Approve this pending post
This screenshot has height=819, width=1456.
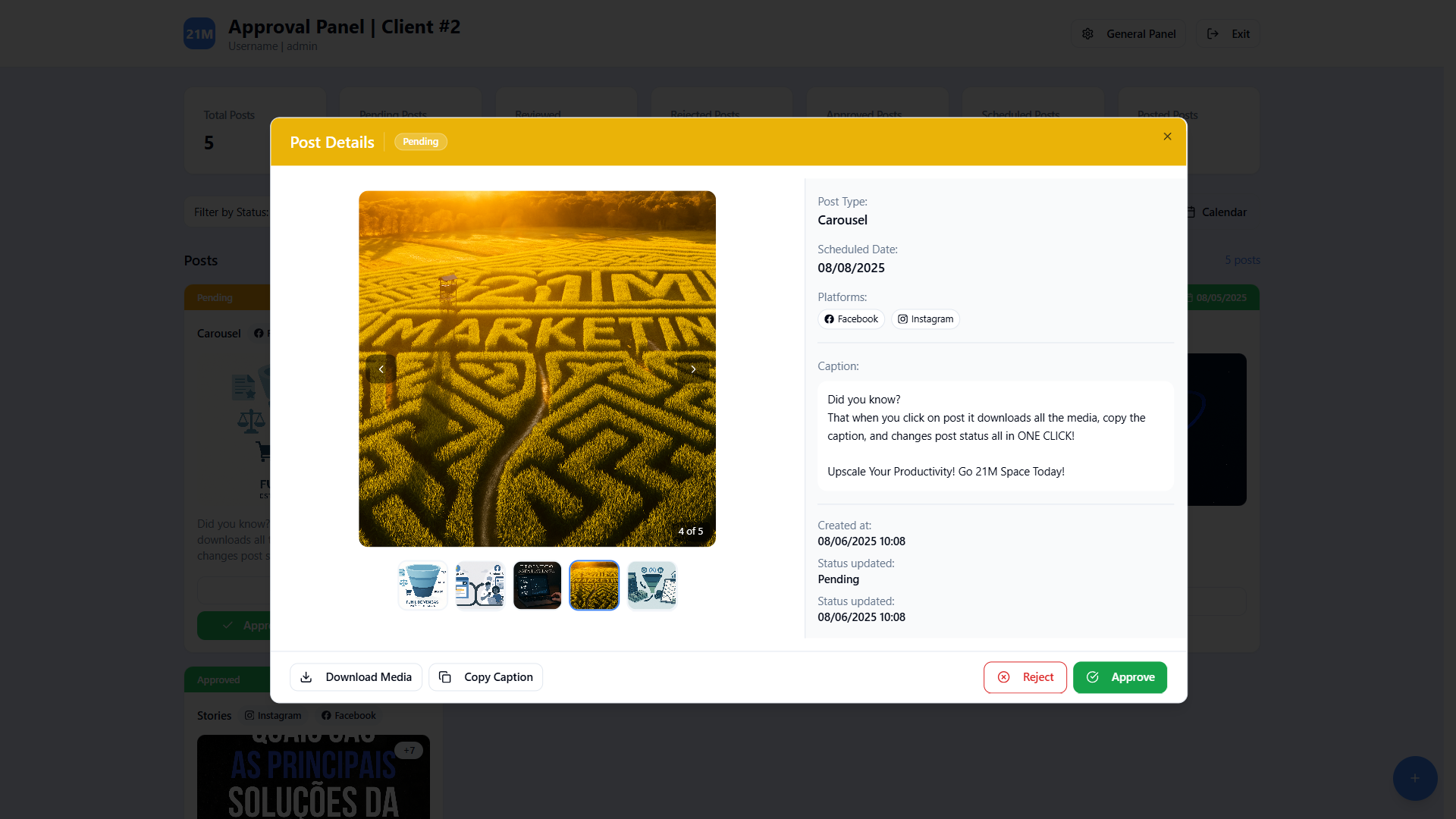tap(1120, 677)
